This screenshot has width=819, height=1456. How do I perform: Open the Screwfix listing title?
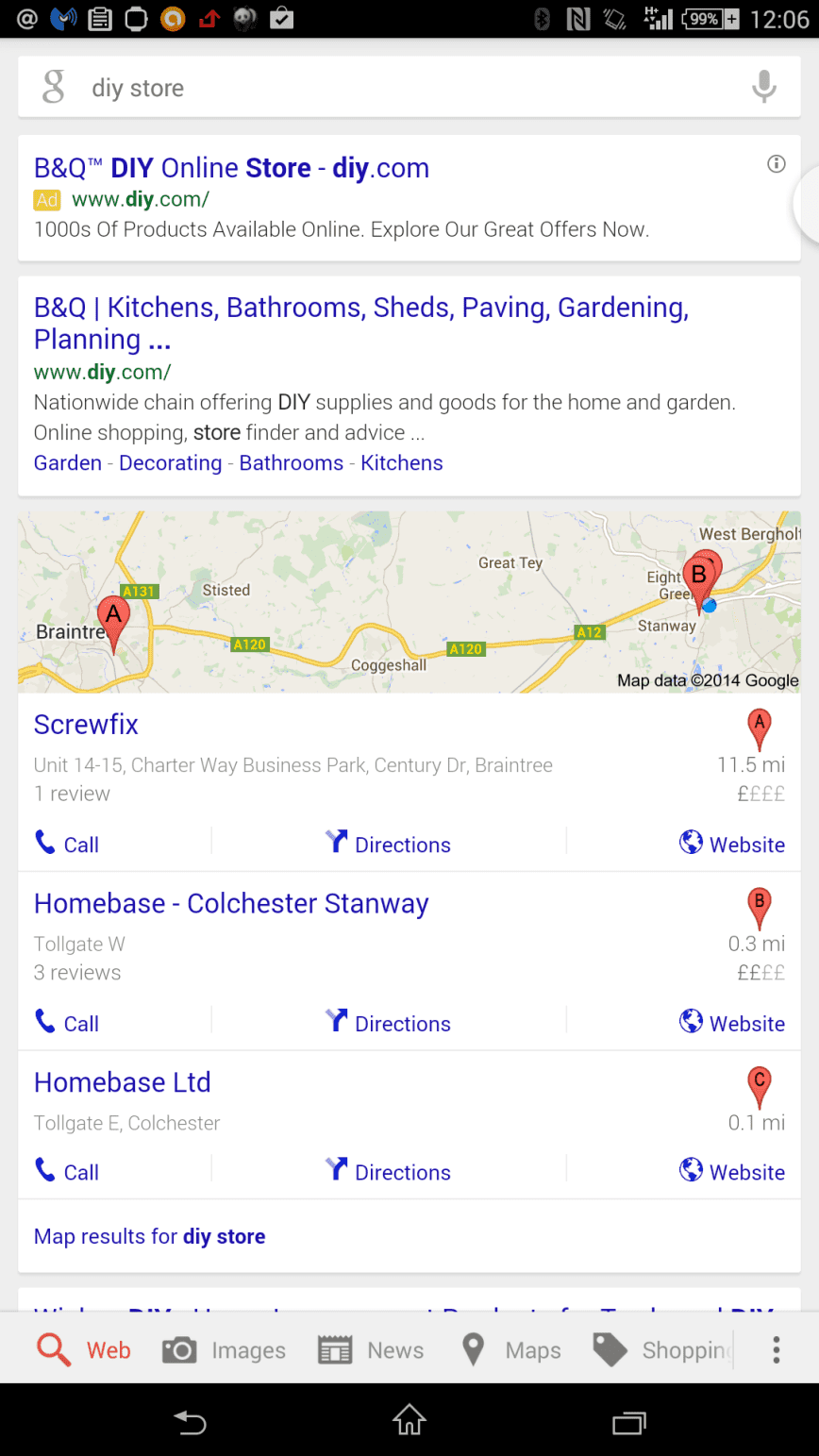(x=86, y=724)
